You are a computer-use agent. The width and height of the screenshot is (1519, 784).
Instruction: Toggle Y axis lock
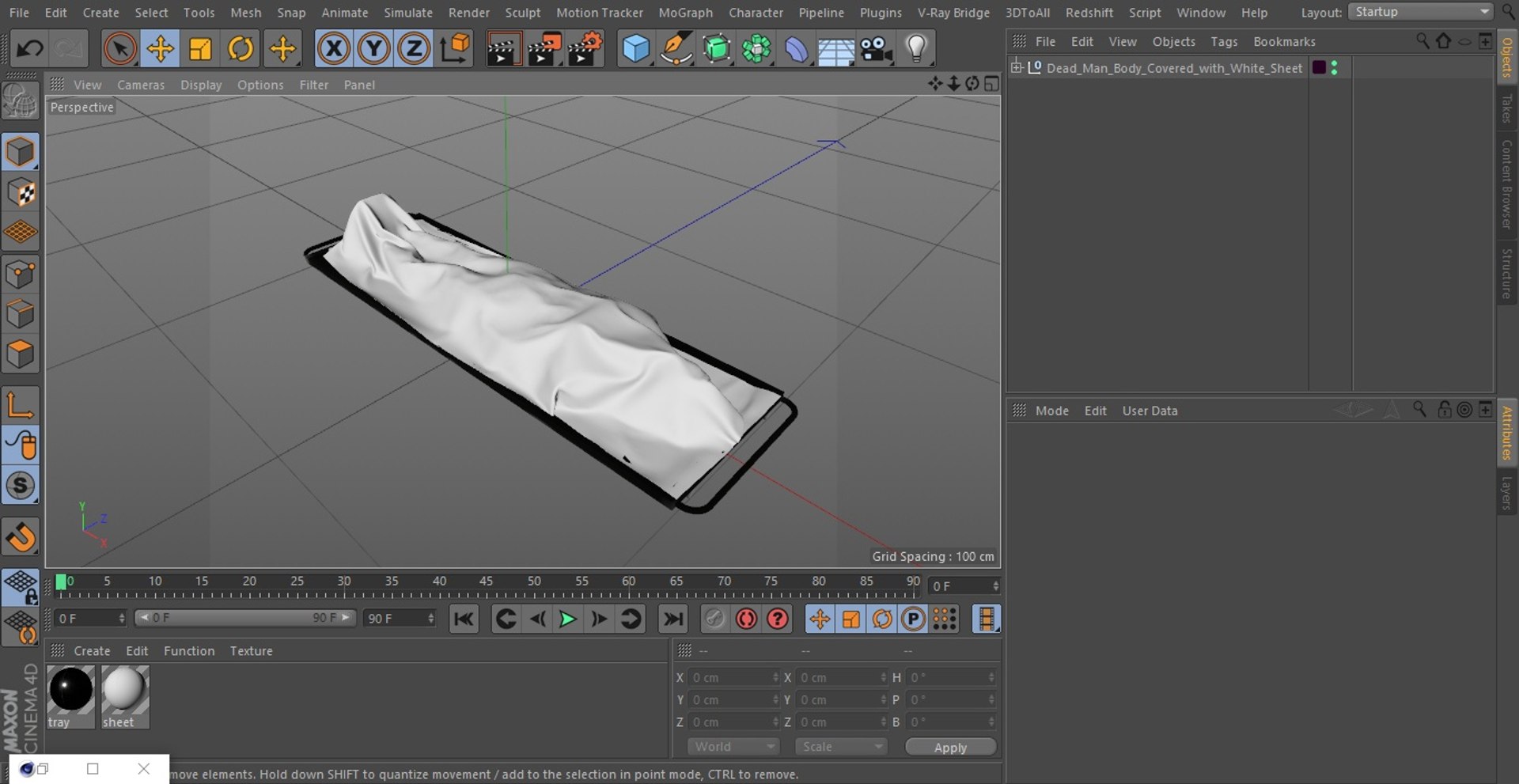[x=373, y=49]
